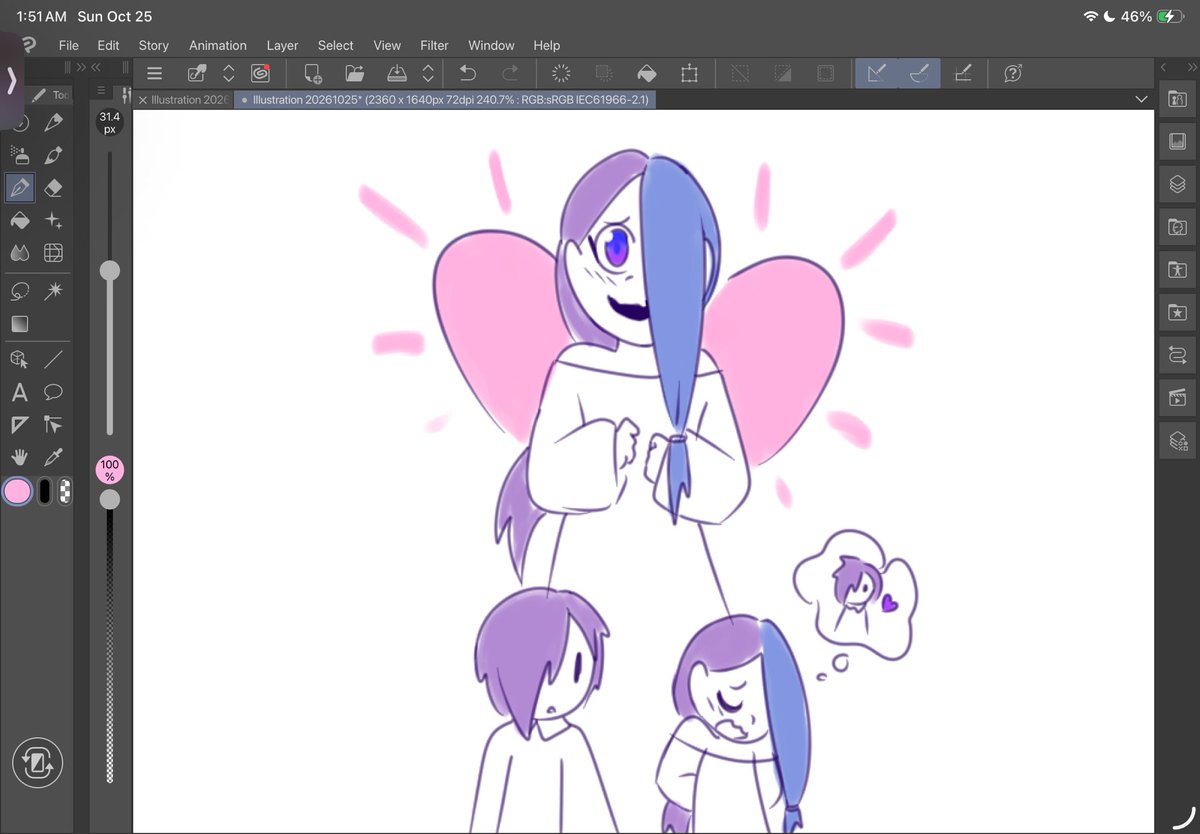Select the Fill bucket tool
The height and width of the screenshot is (834, 1200).
point(19,220)
